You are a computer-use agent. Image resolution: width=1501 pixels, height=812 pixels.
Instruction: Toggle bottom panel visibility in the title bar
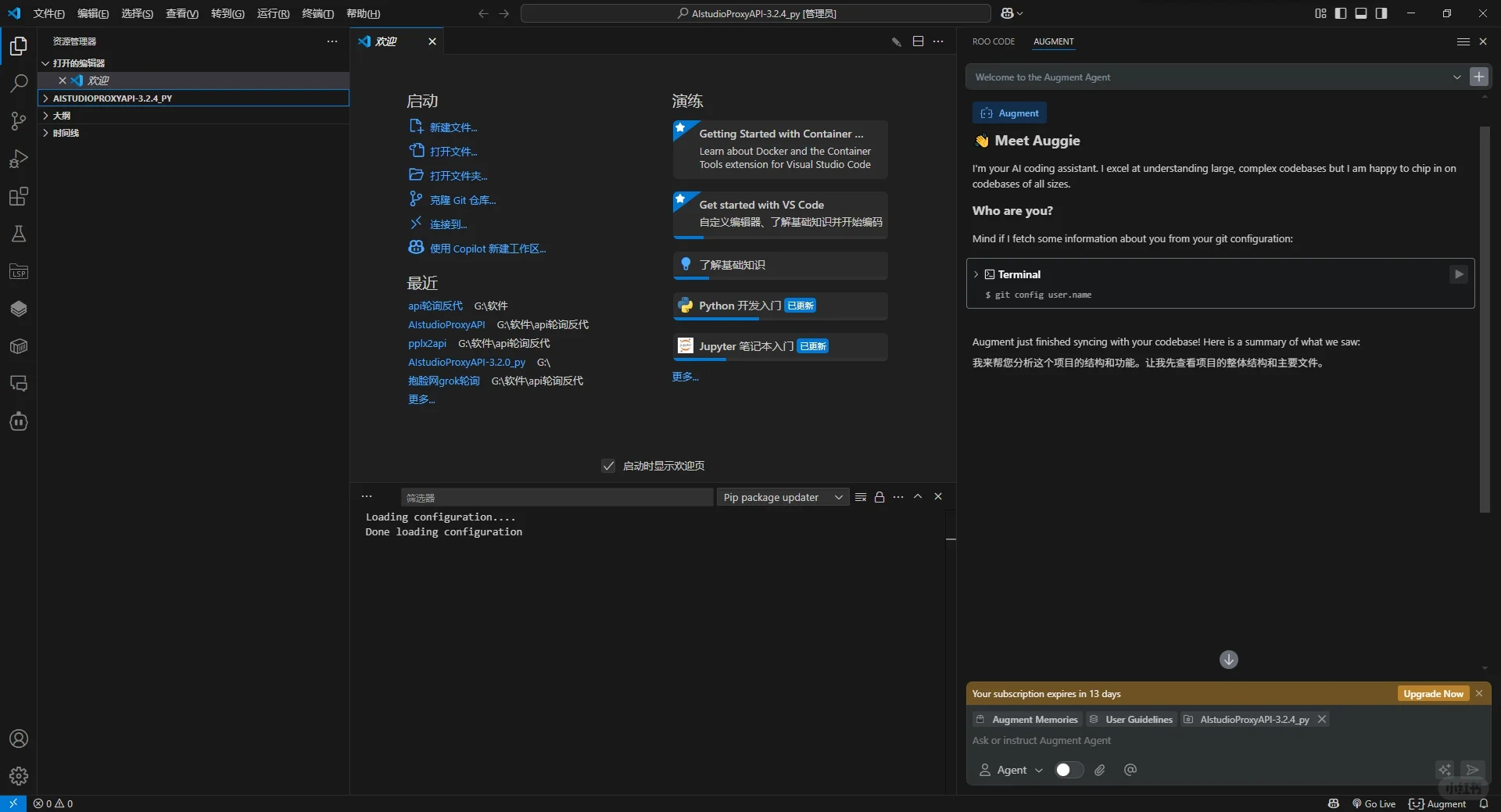(x=1361, y=13)
